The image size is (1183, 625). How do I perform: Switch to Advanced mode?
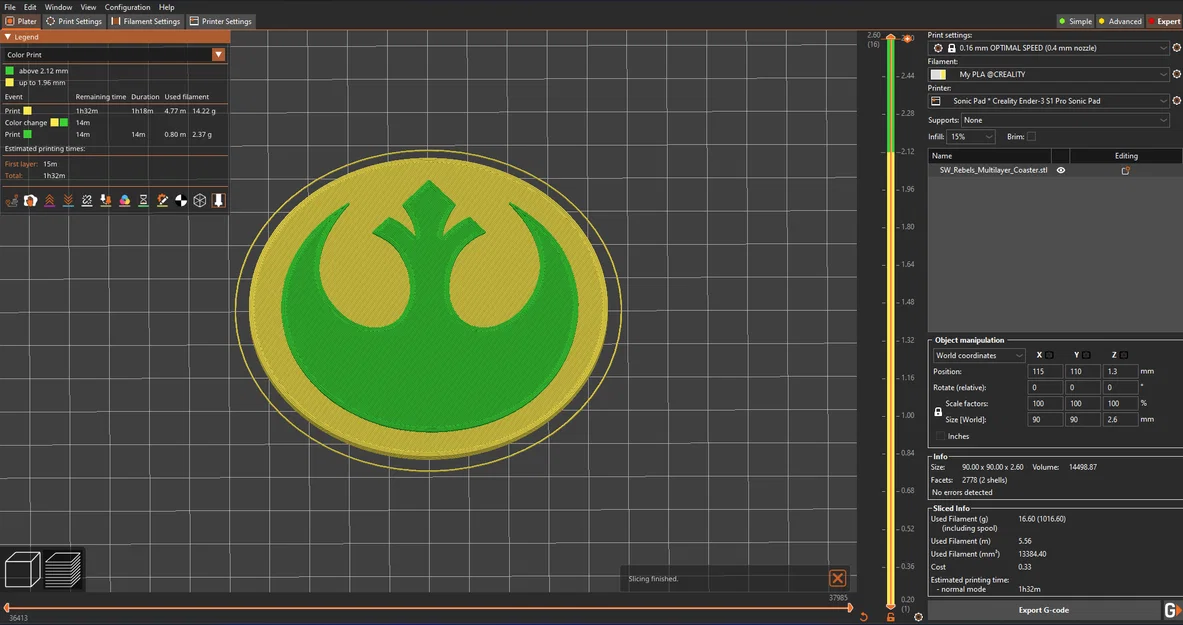[x=1120, y=21]
